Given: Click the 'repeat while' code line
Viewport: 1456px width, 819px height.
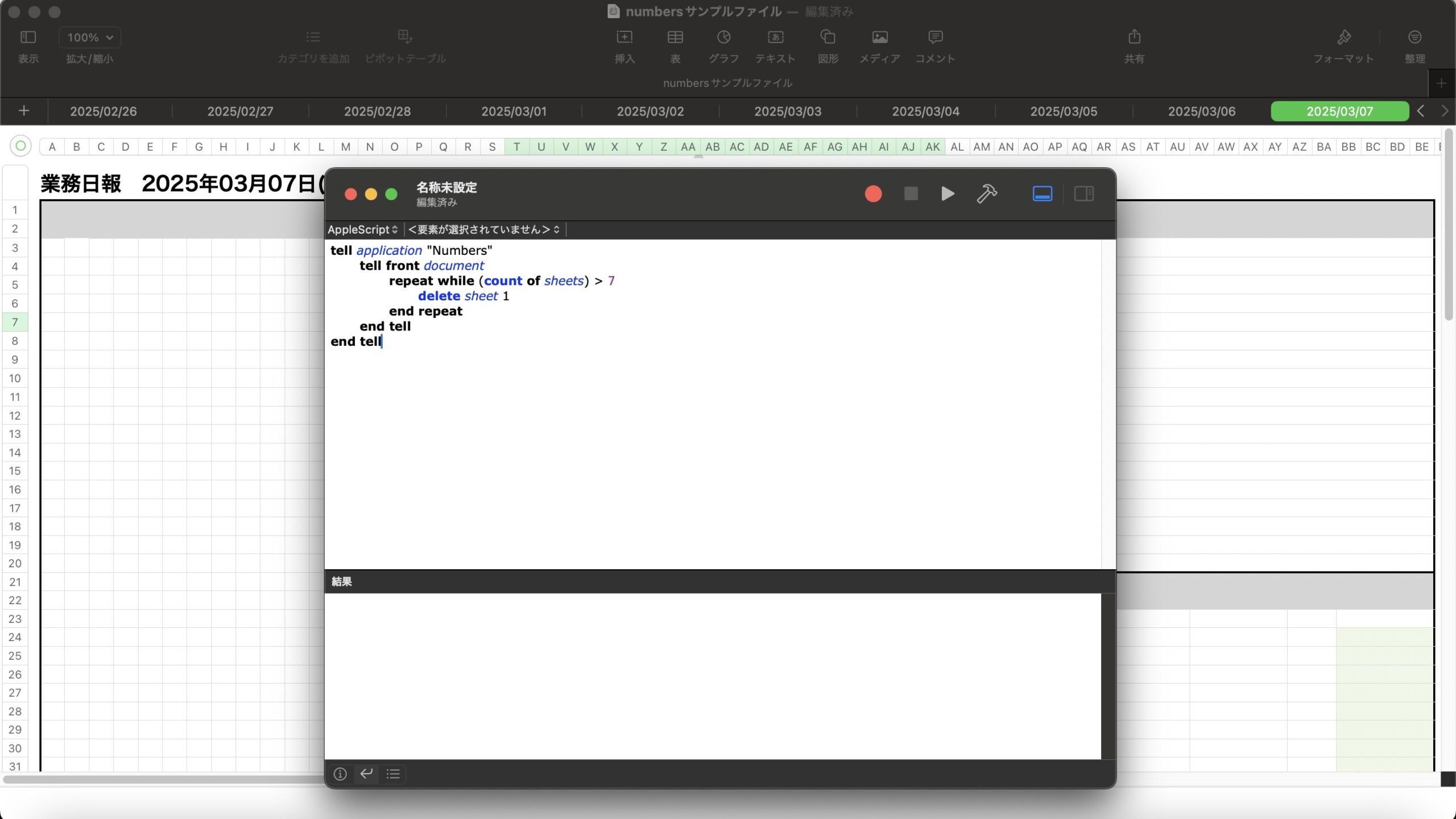Looking at the screenshot, I should [502, 281].
